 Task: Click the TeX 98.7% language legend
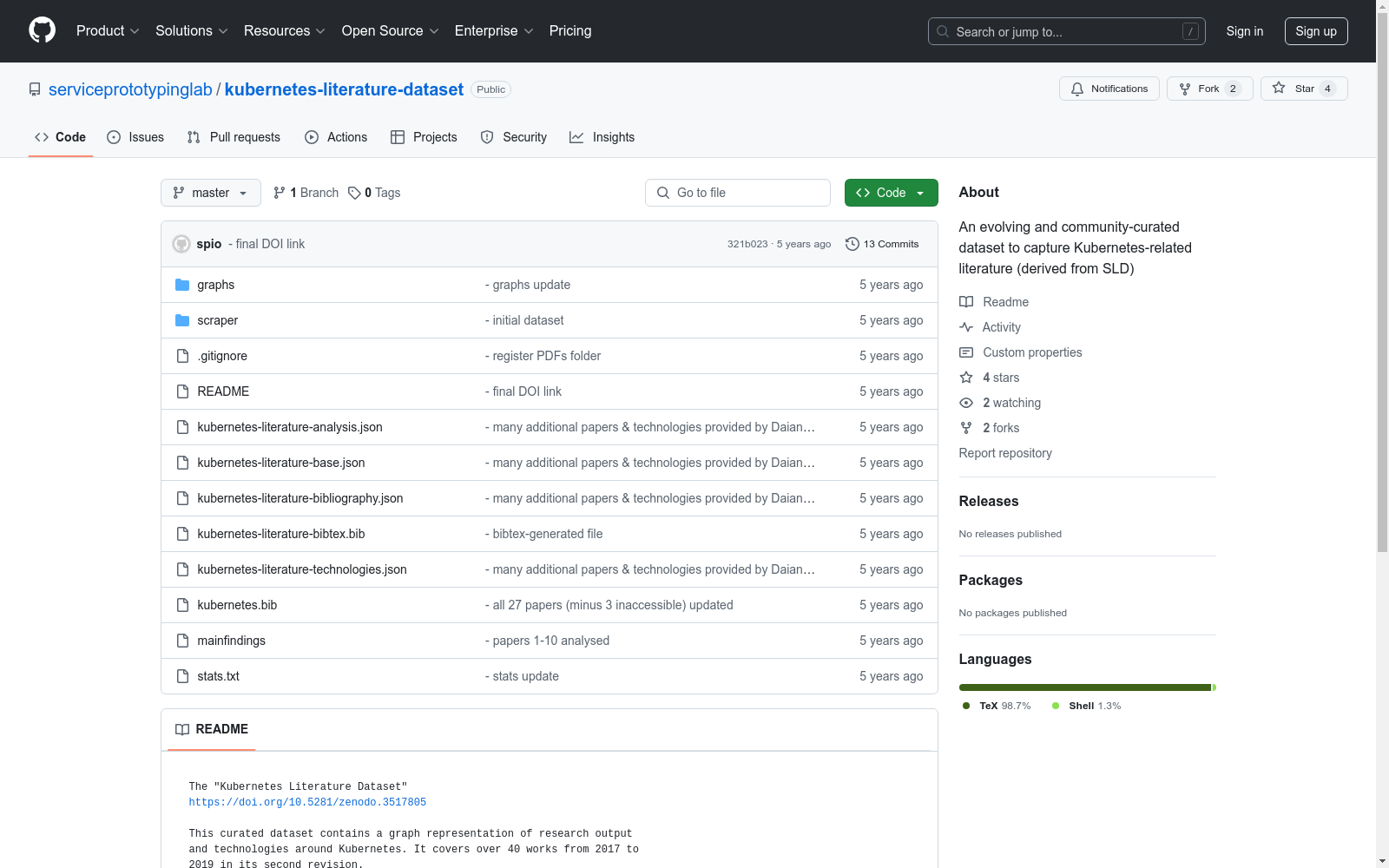(x=997, y=706)
